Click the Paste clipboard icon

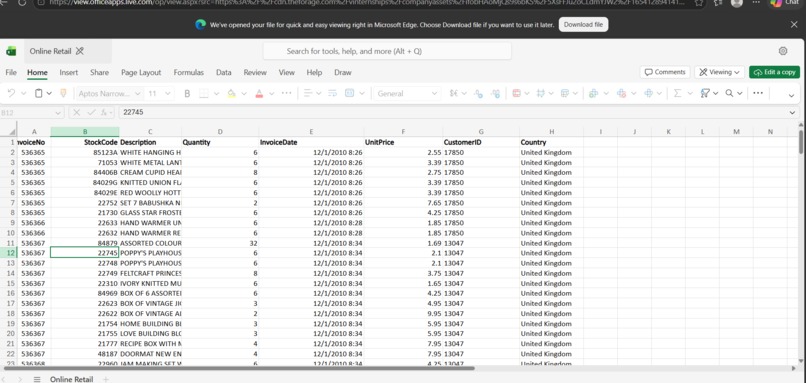39,93
